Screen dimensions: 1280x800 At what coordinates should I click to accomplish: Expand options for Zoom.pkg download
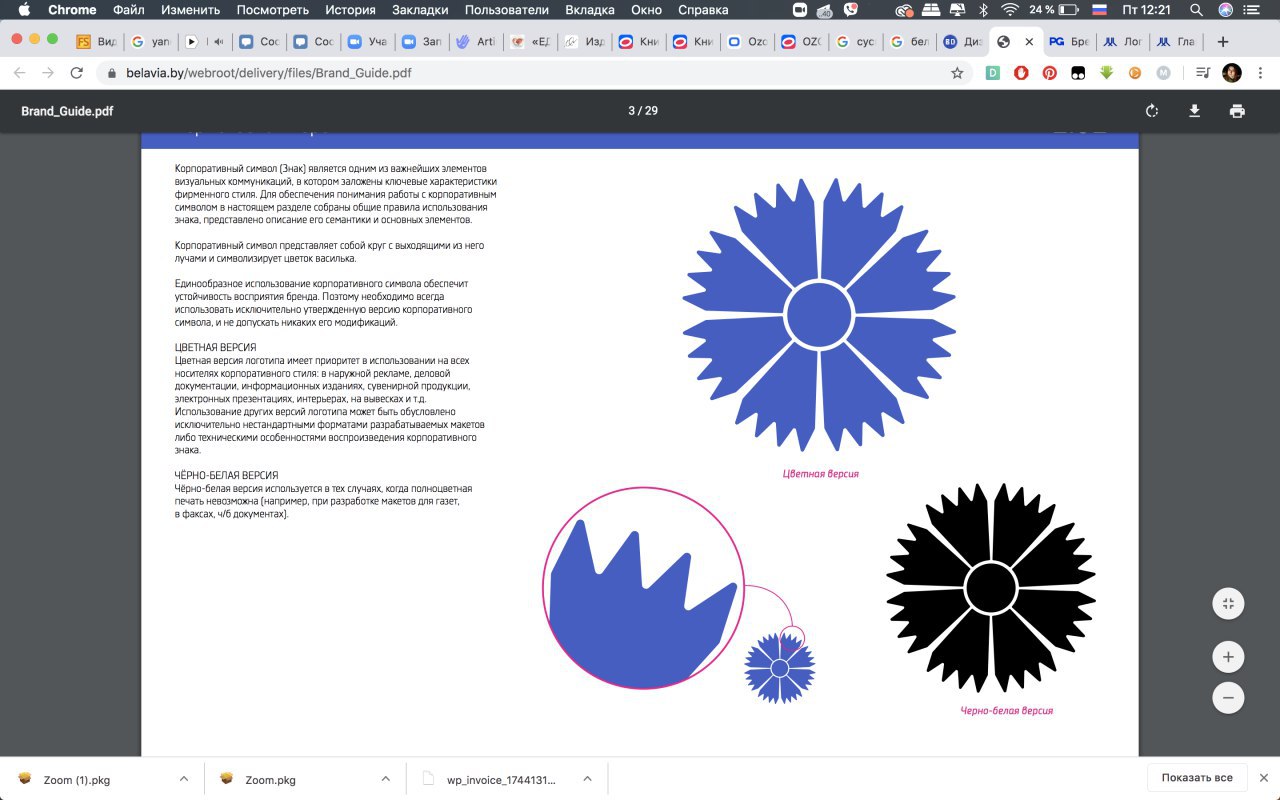pyautogui.click(x=385, y=779)
